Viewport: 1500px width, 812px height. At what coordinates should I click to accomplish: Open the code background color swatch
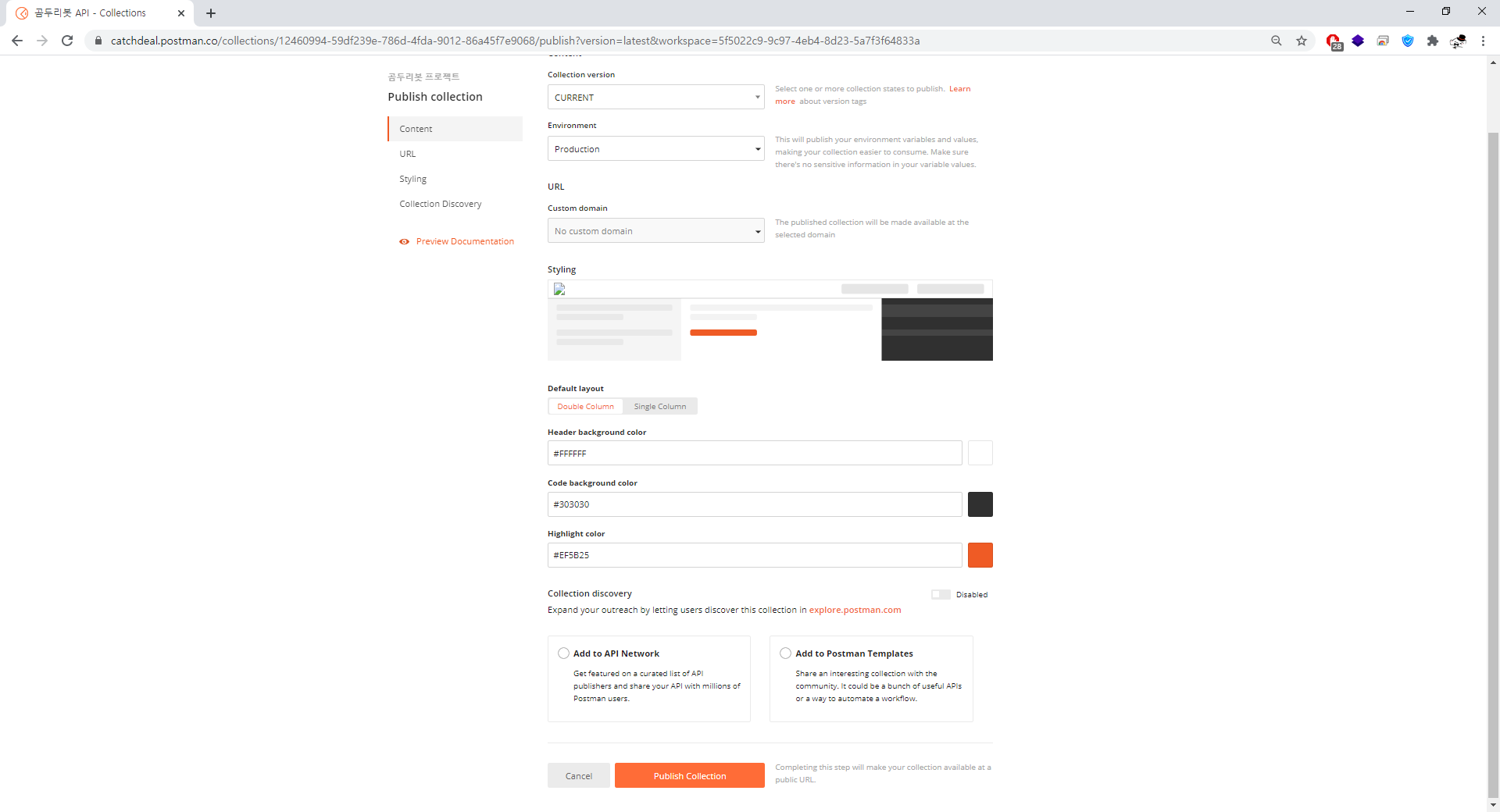pos(980,504)
